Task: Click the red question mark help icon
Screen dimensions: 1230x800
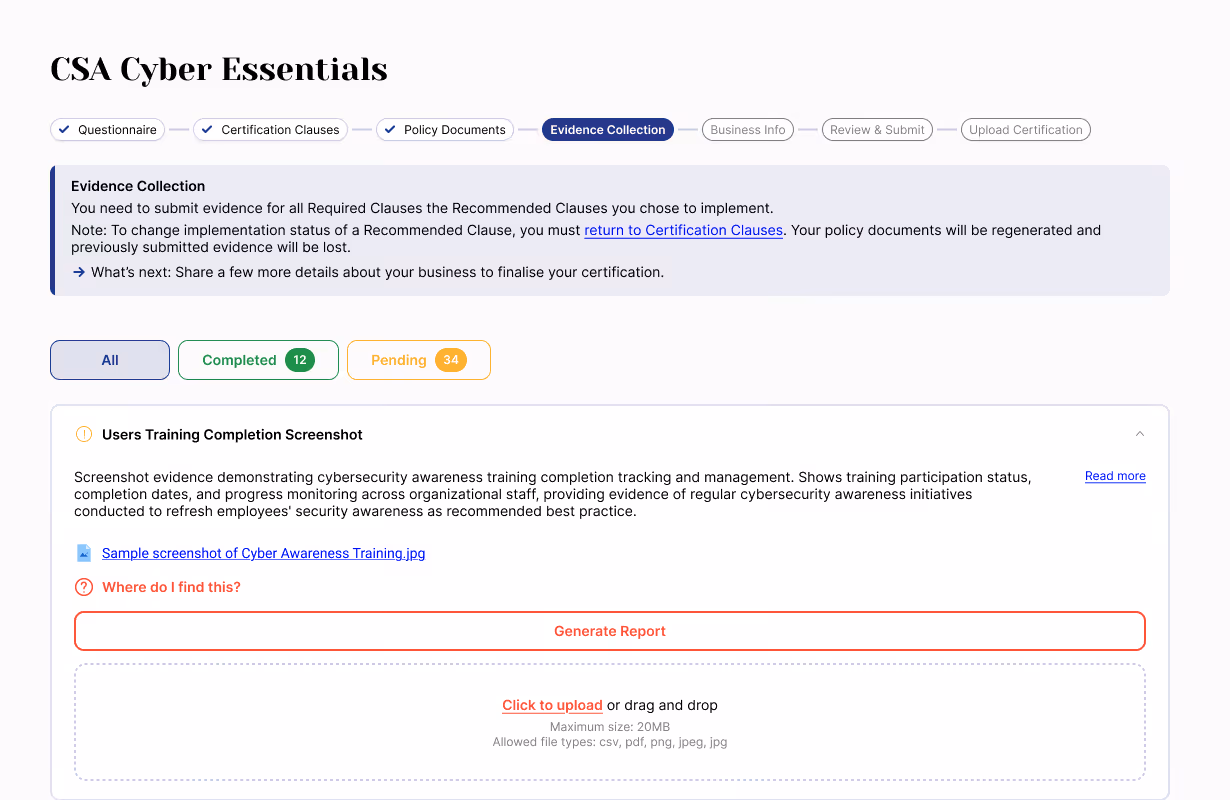Action: coord(84,587)
